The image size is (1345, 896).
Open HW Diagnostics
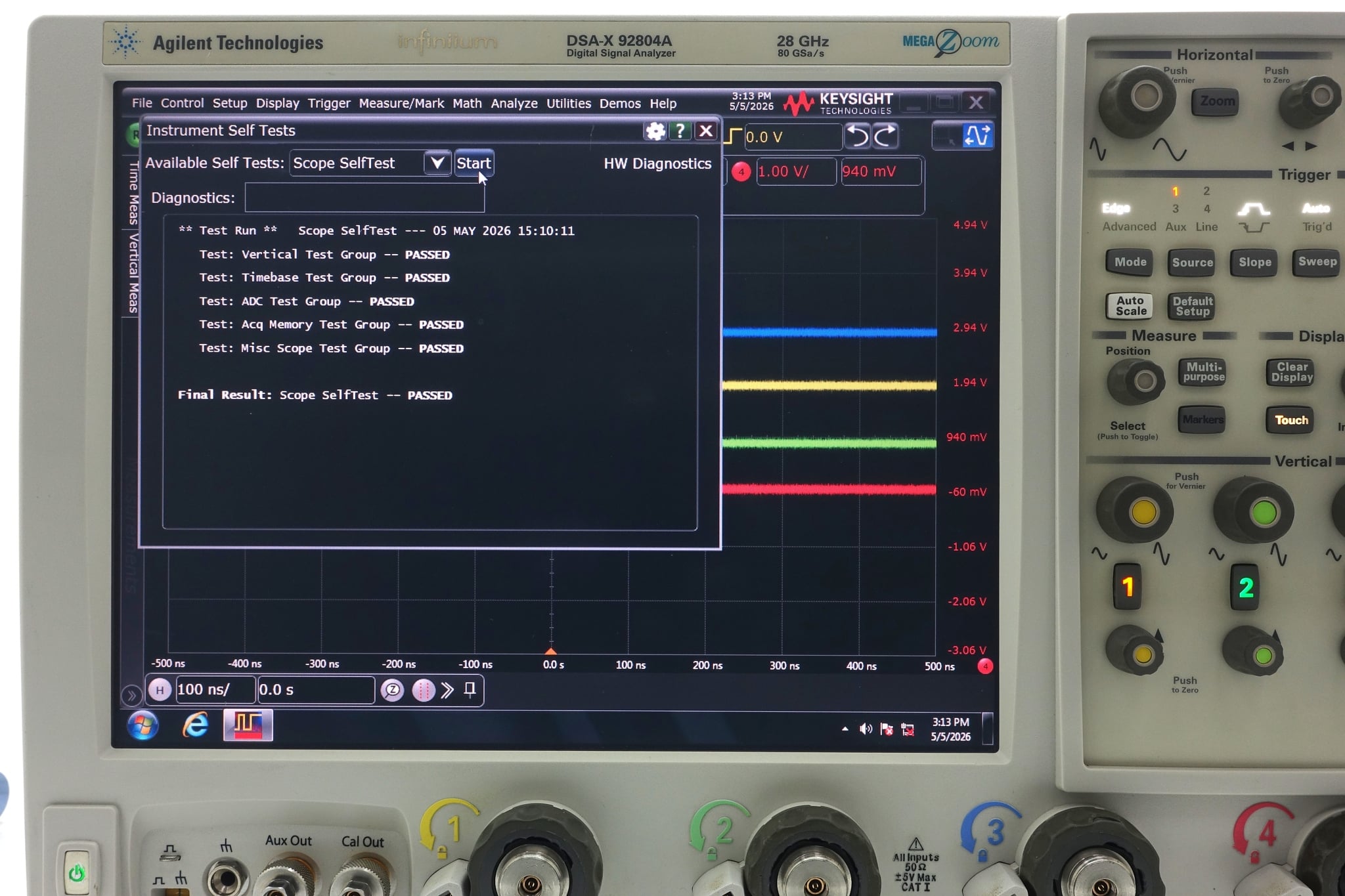click(657, 164)
